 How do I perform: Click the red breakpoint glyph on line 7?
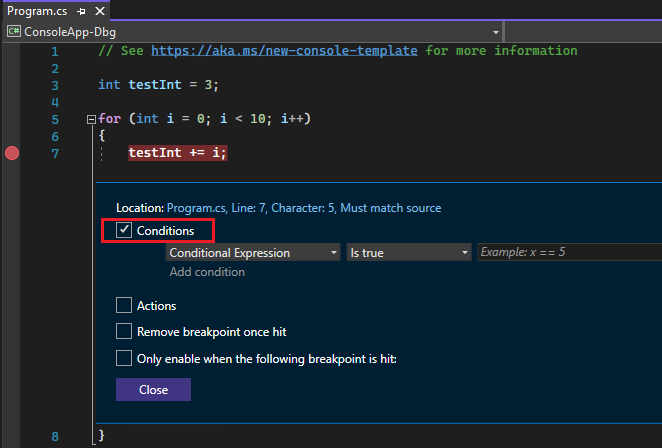[12, 153]
